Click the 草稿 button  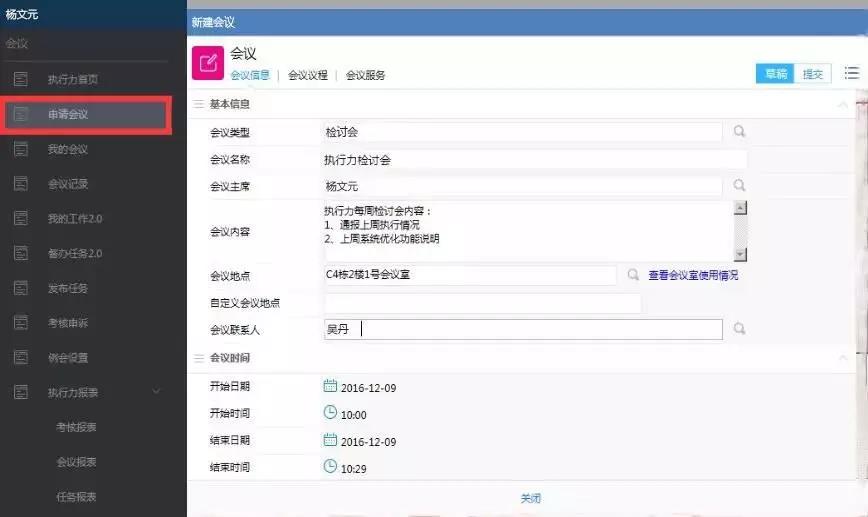pyautogui.click(x=775, y=74)
